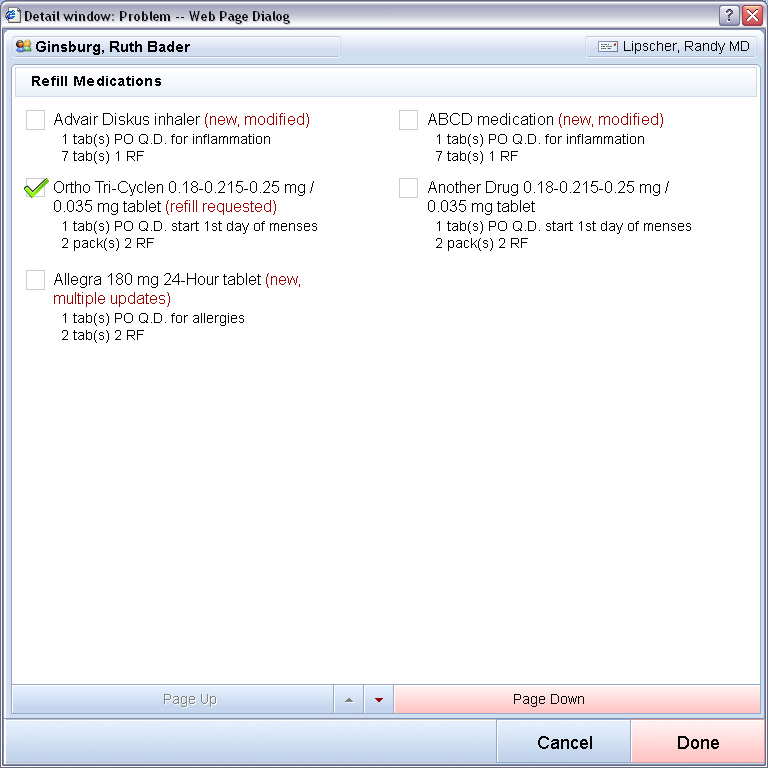Go to next page with Page Down
The width and height of the screenshot is (768, 768).
[x=578, y=699]
